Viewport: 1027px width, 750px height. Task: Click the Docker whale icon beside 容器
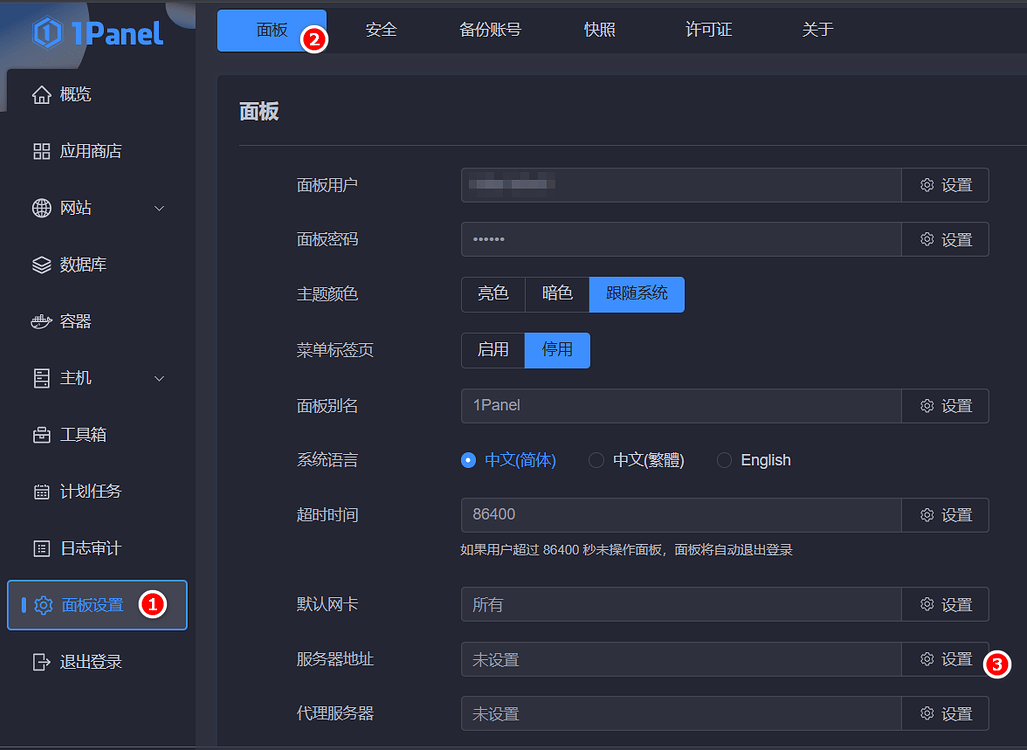[41, 322]
